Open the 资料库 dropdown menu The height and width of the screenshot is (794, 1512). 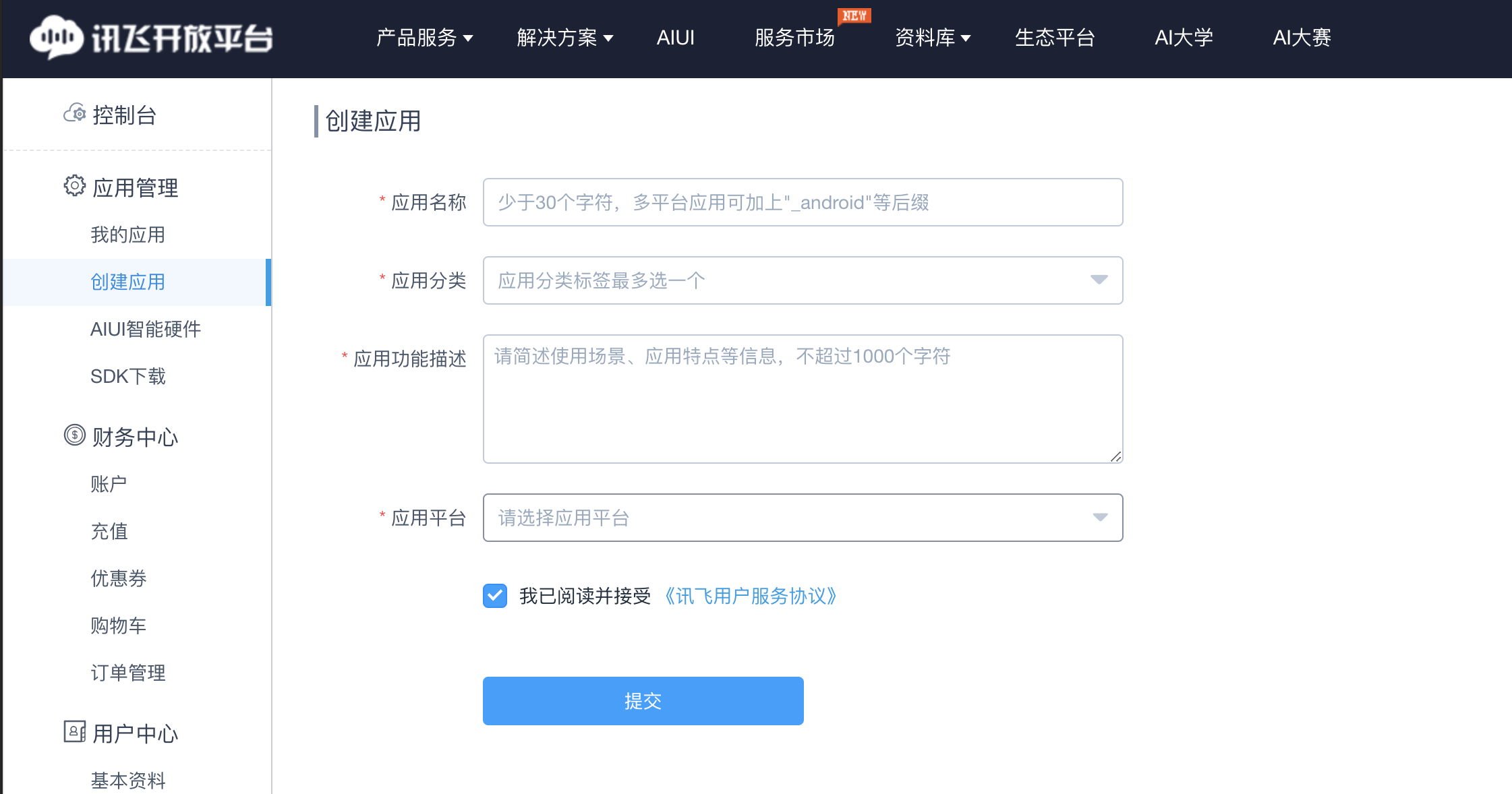[932, 38]
